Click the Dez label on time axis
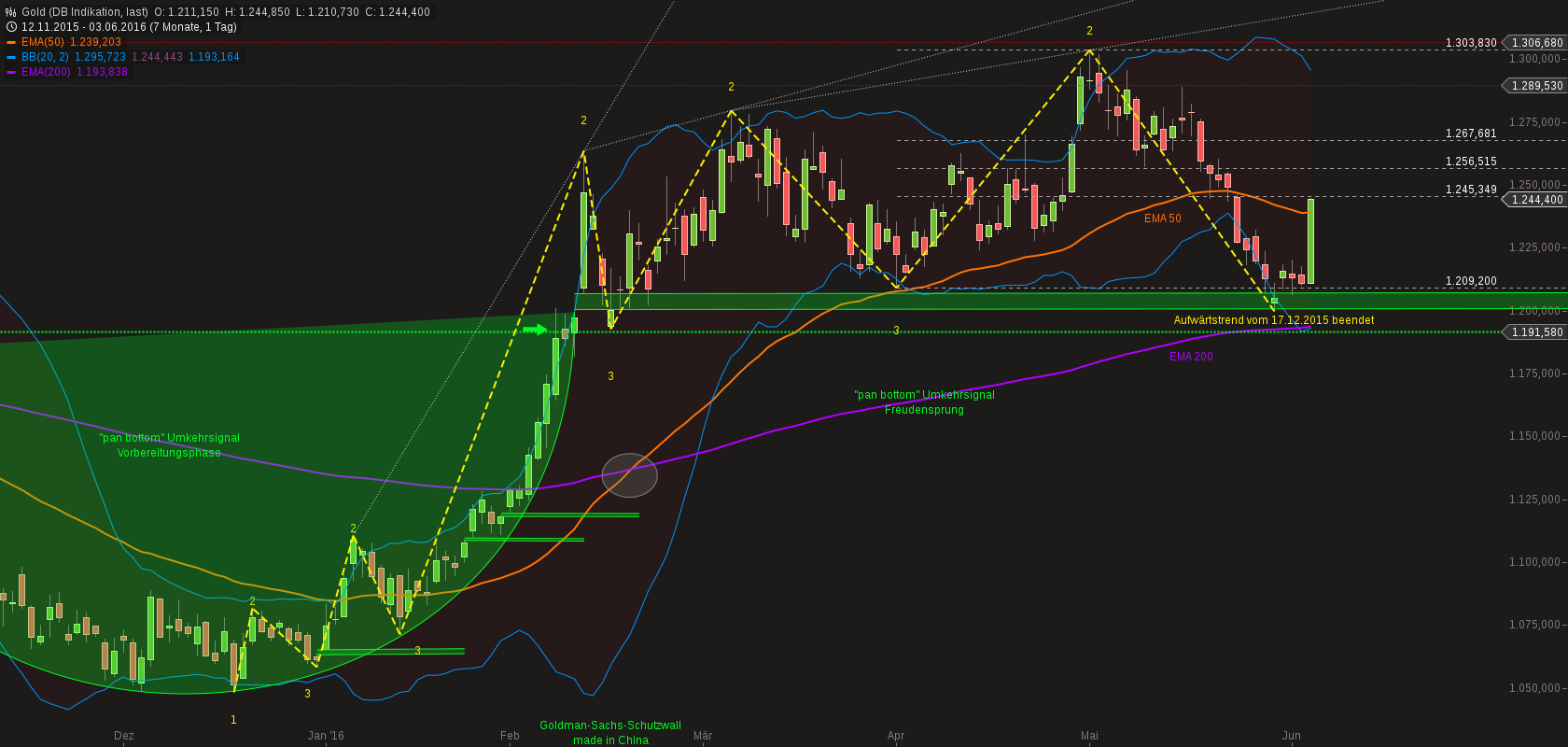This screenshot has width=1568, height=747. (124, 736)
